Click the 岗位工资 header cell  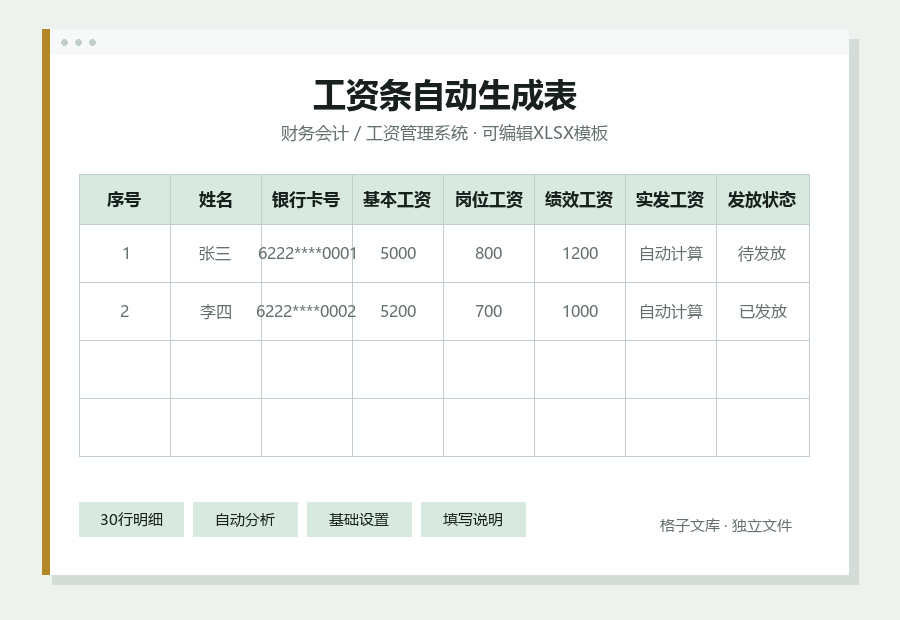point(489,200)
